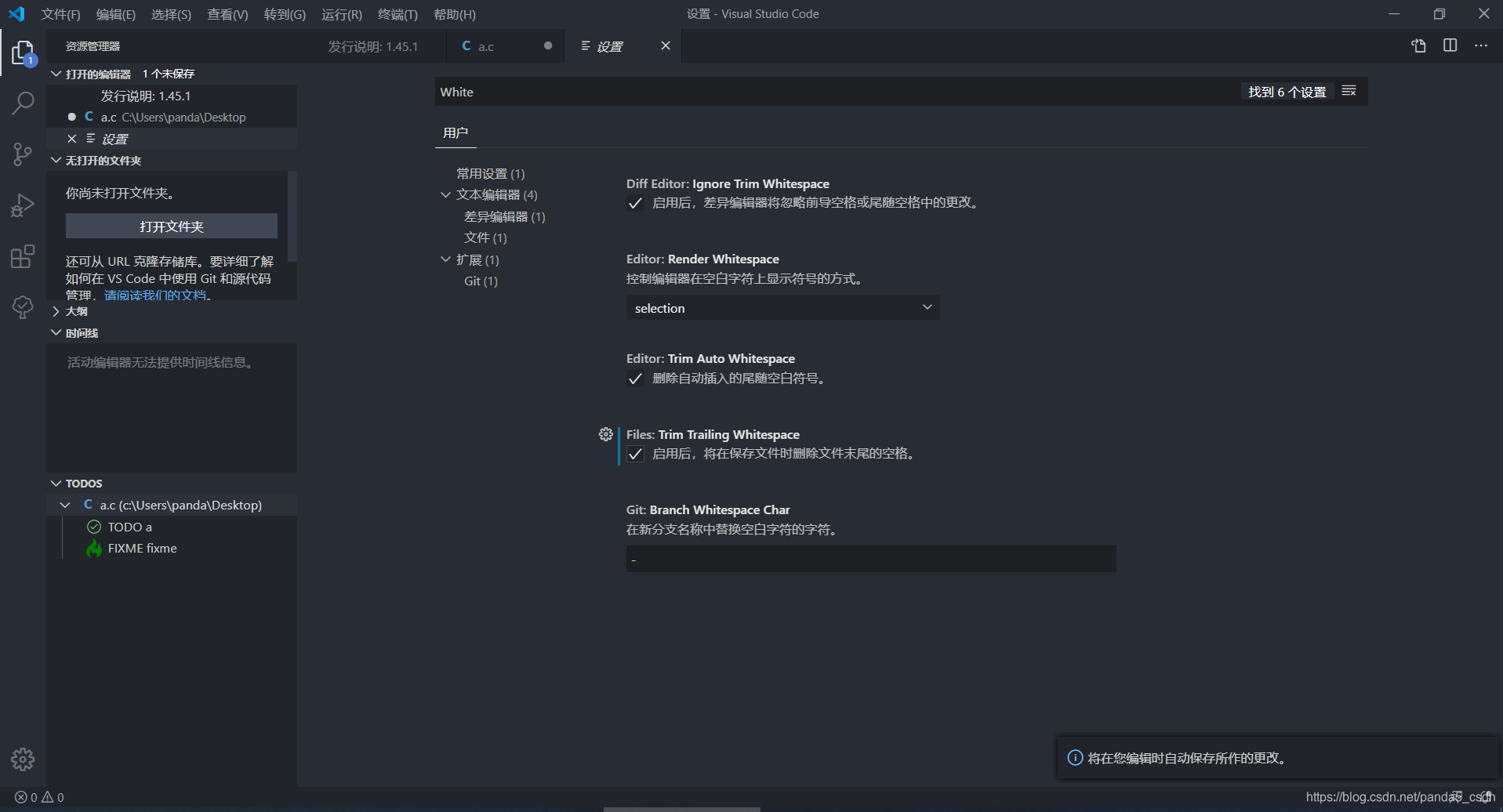Viewport: 1503px width, 812px height.
Task: Open the Run and Debug view
Action: pos(23,205)
